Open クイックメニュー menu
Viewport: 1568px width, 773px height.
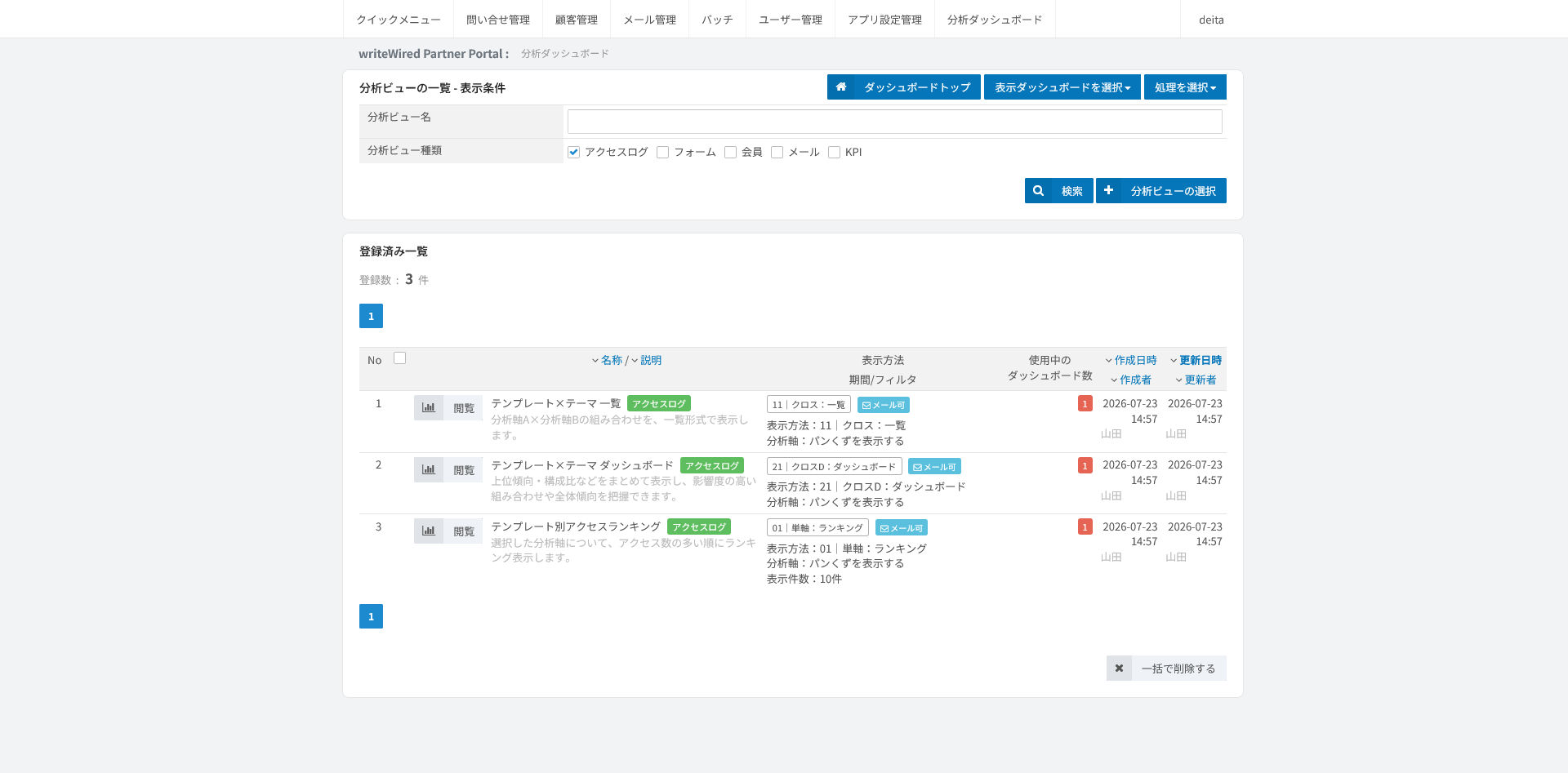point(399,20)
